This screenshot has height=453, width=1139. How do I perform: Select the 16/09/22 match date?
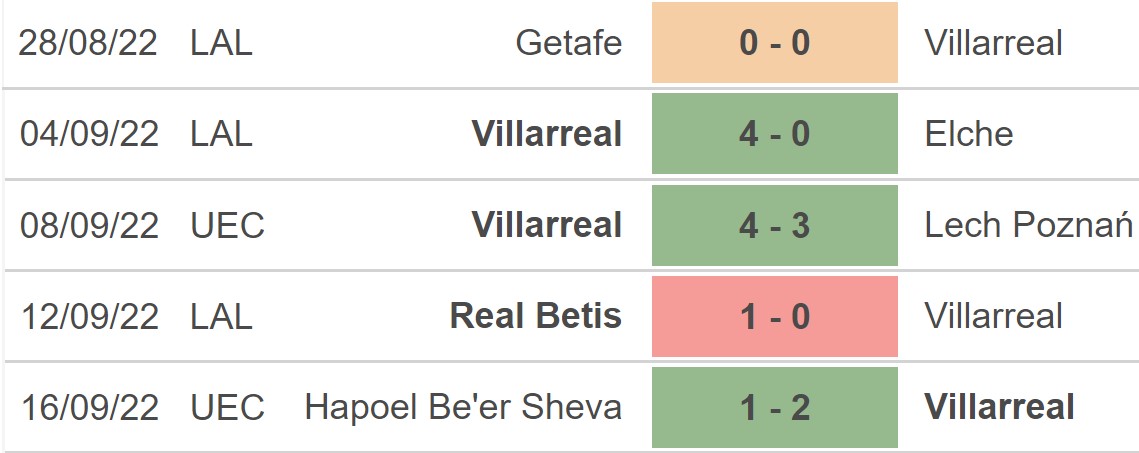[x=89, y=408]
